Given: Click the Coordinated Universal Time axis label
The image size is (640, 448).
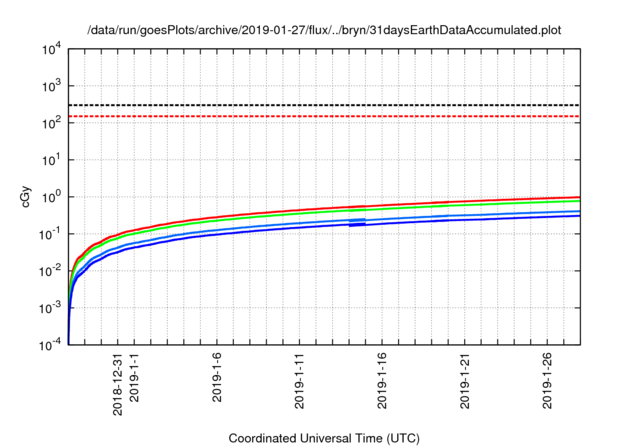Looking at the screenshot, I should pyautogui.click(x=324, y=438).
